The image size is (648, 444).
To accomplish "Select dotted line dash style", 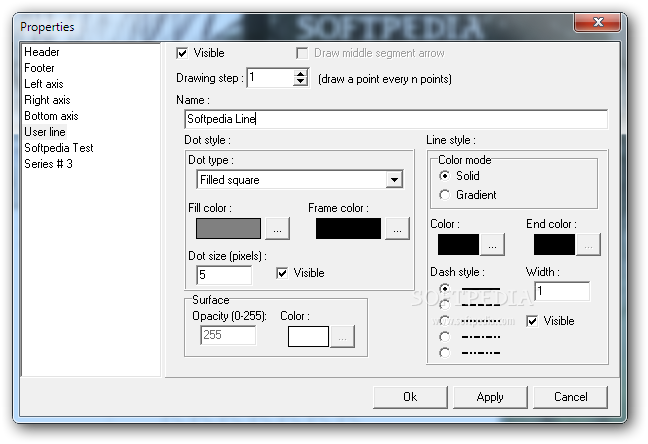I will 445,321.
